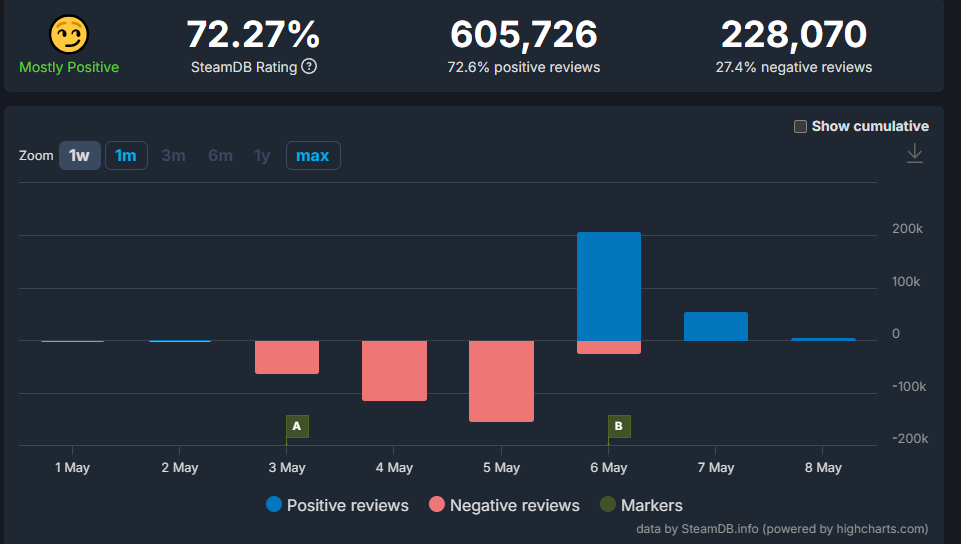
Task: Click marker A flag on the chart
Action: click(296, 426)
